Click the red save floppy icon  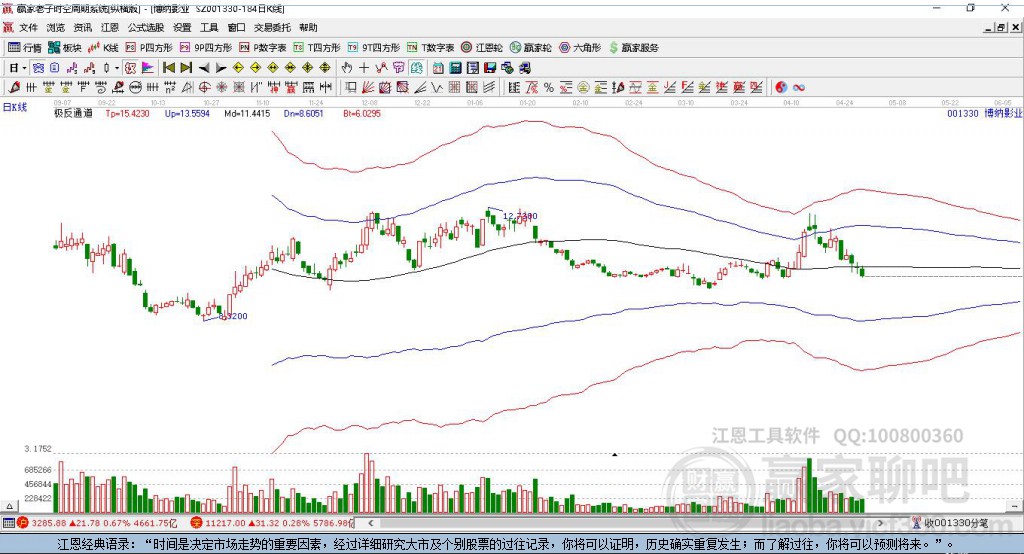tap(490, 68)
